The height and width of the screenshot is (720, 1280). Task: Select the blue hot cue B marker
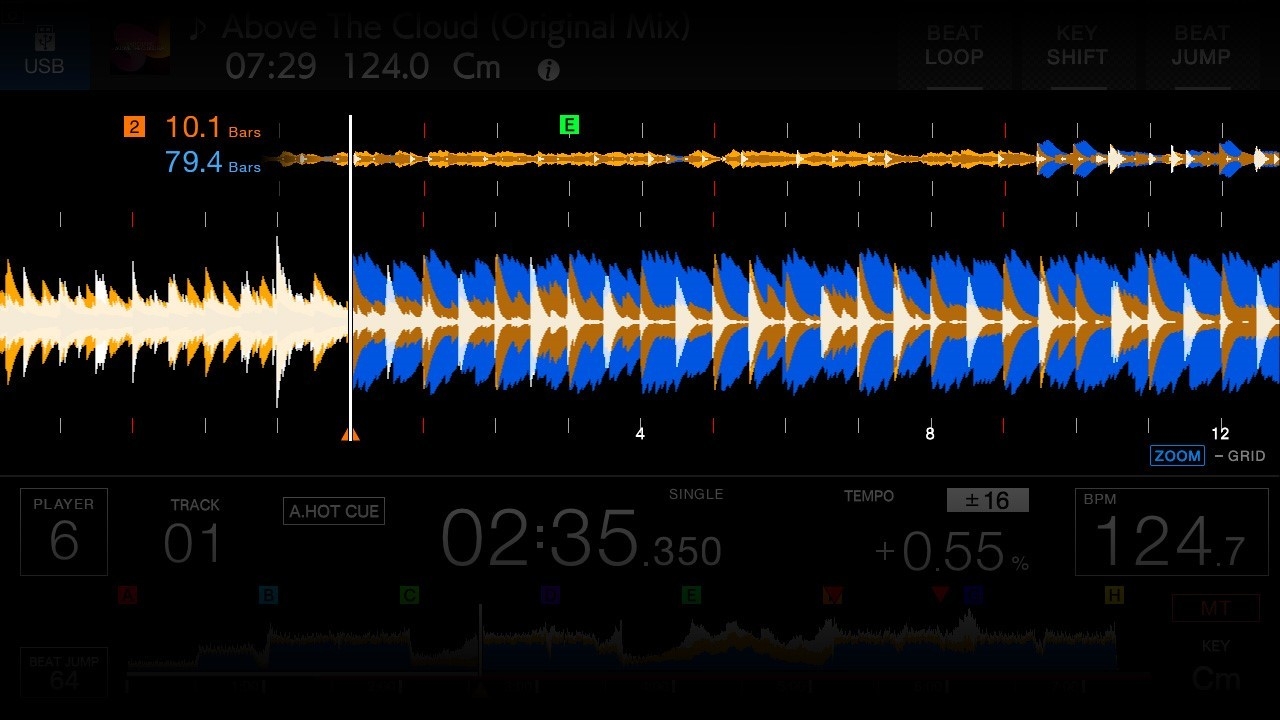click(x=268, y=595)
